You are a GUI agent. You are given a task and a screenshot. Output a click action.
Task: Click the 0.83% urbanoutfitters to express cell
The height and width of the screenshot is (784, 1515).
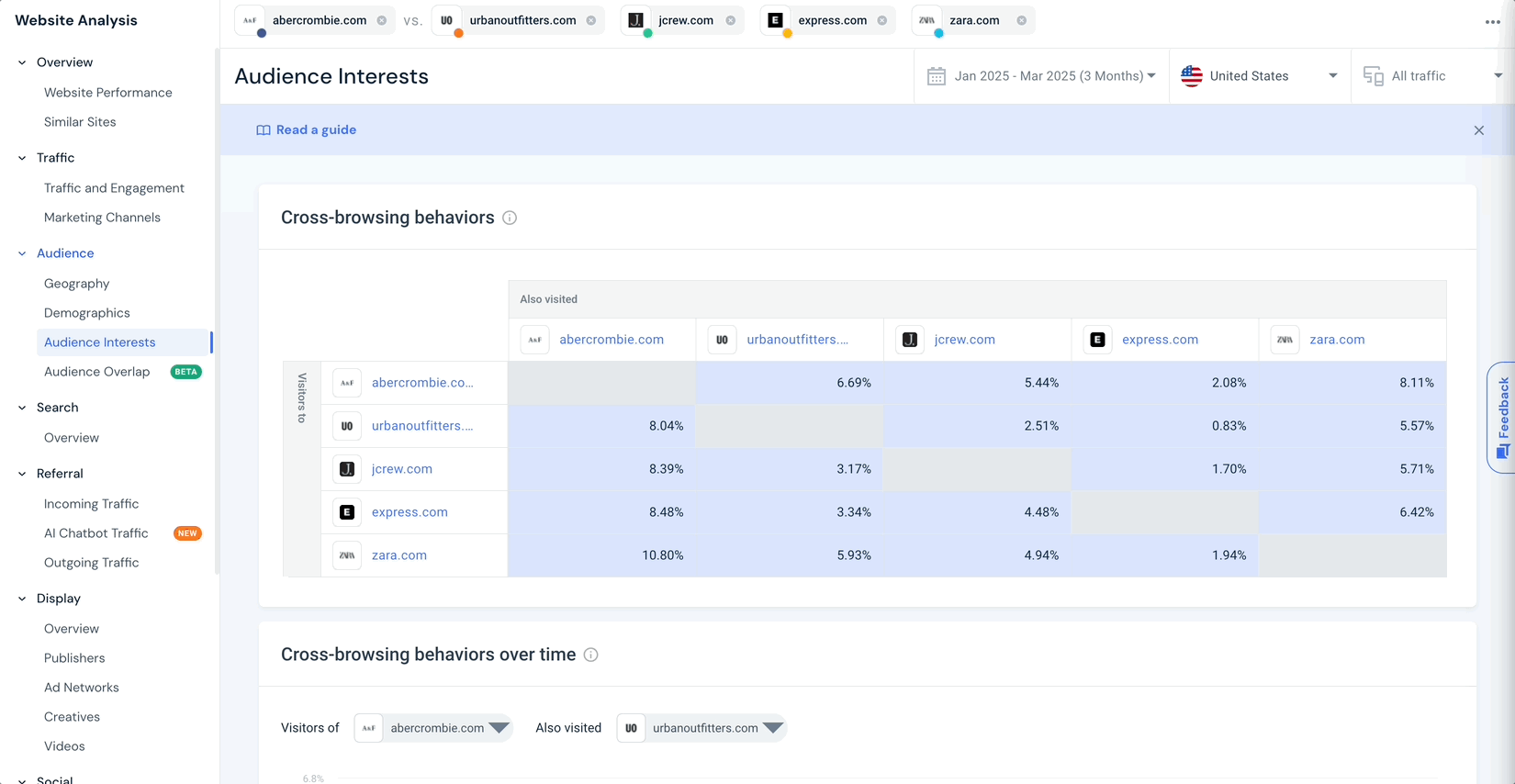1165,426
